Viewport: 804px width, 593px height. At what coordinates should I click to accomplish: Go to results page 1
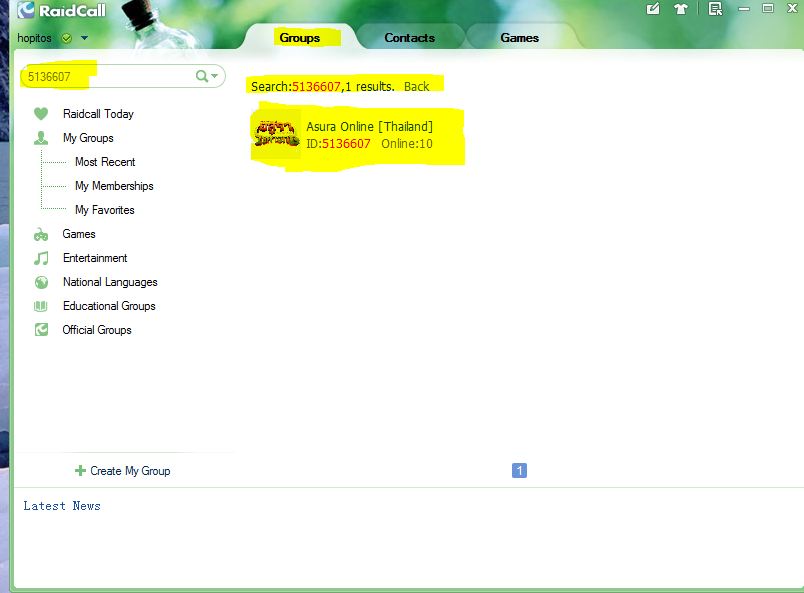[x=519, y=470]
